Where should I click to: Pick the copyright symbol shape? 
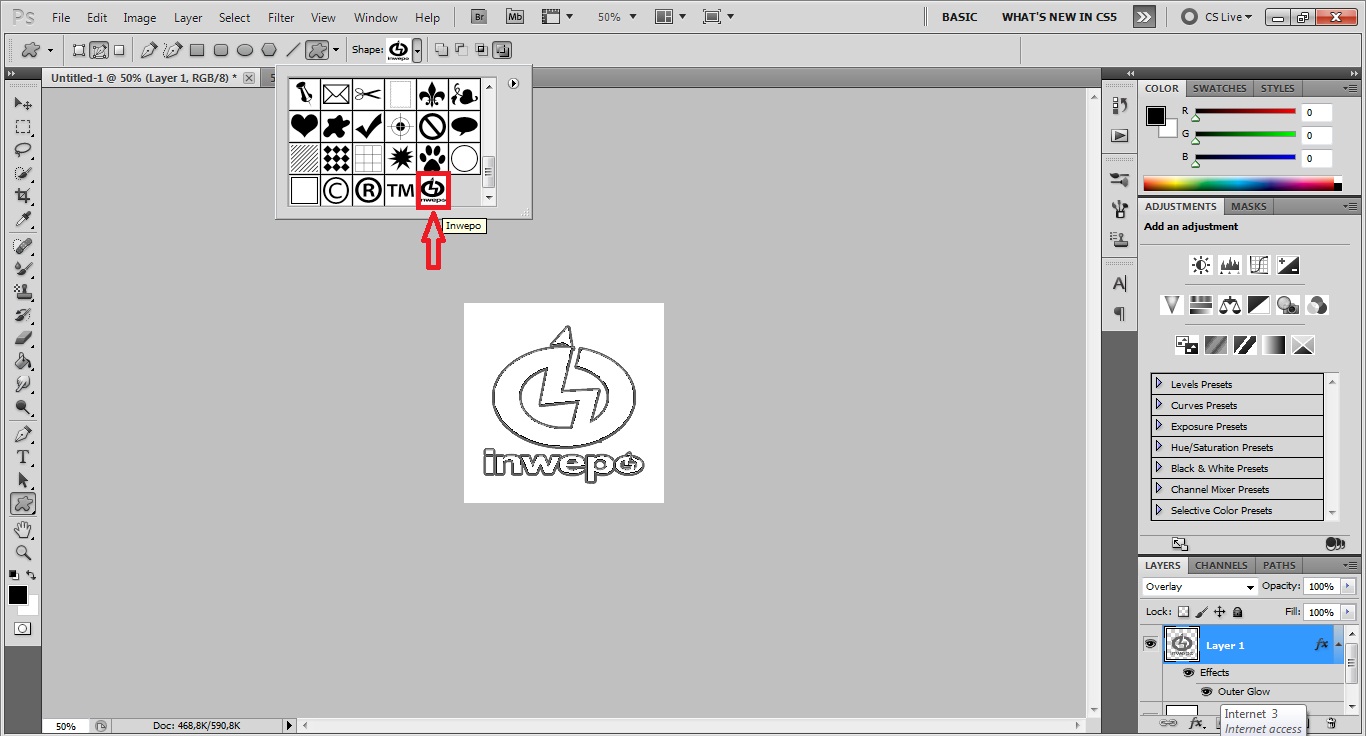(336, 190)
